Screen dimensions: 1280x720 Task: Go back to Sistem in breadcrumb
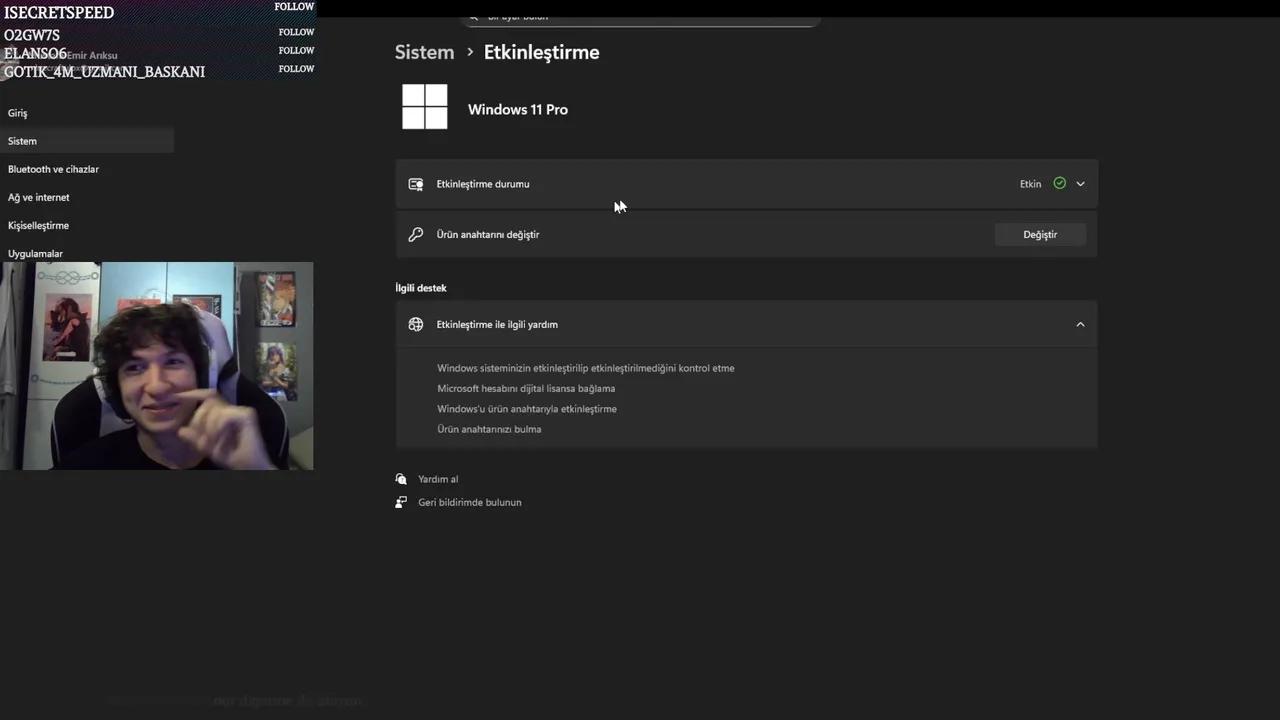424,52
